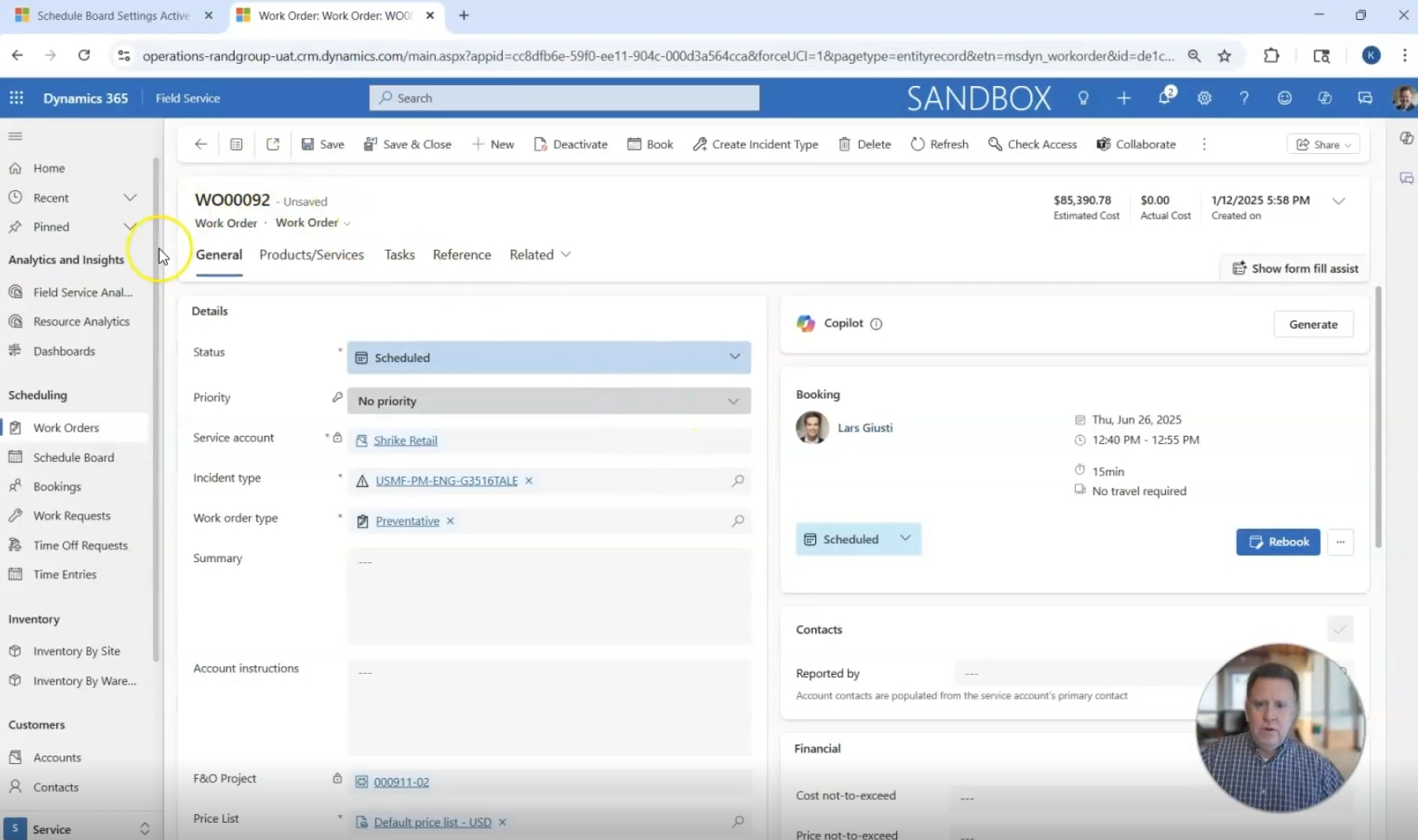
Task: Click the help question mark icon
Action: pos(1244,98)
